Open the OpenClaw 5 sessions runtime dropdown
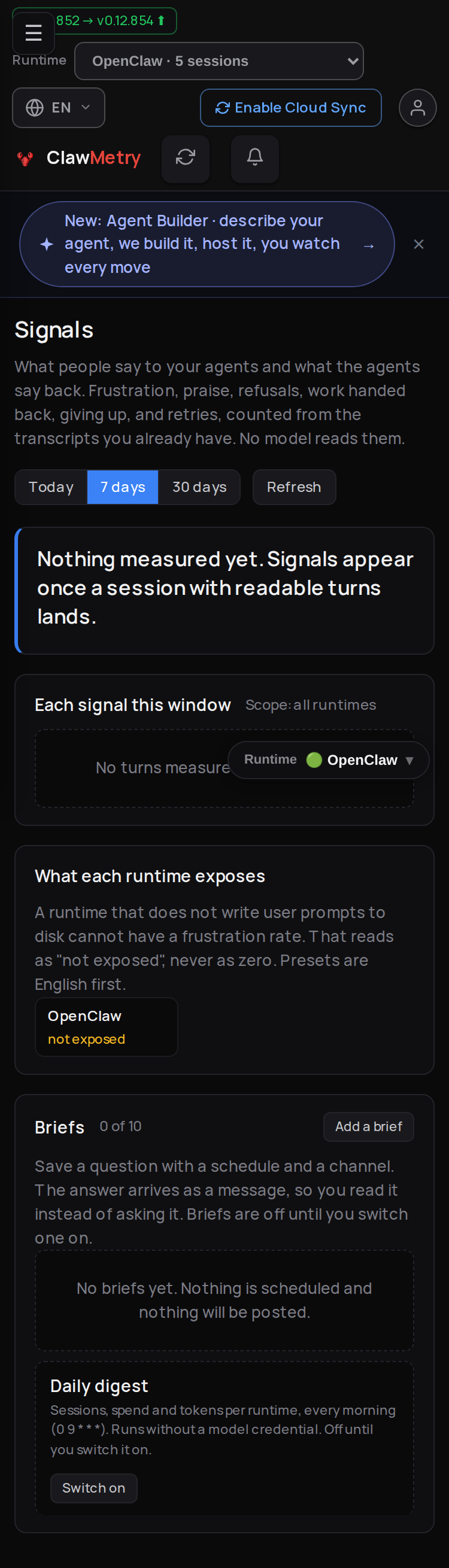Image resolution: width=449 pixels, height=1568 pixels. pyautogui.click(x=219, y=62)
